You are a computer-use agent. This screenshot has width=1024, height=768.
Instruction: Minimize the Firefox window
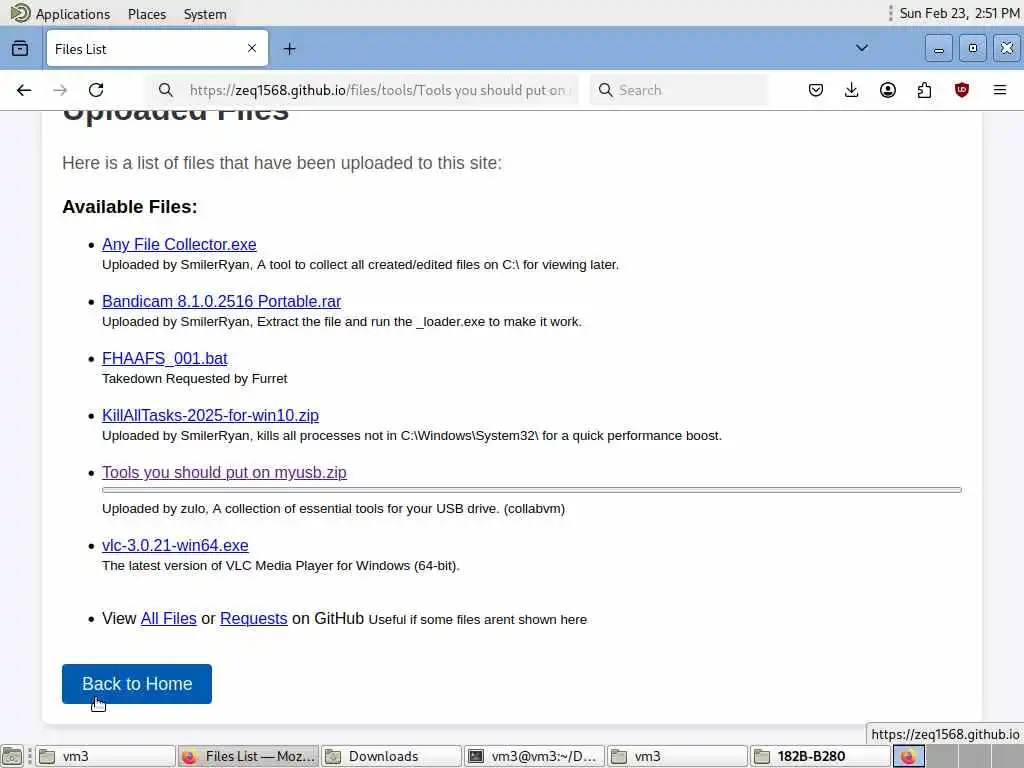938,48
